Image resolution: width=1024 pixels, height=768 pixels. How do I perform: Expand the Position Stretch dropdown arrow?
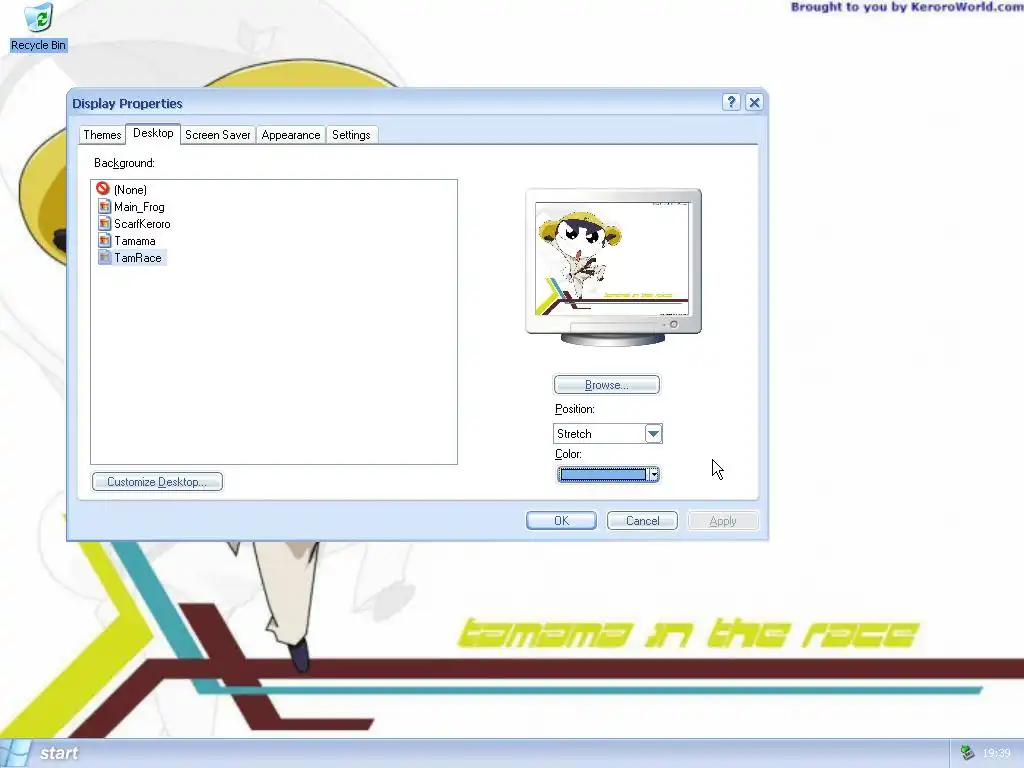click(653, 434)
